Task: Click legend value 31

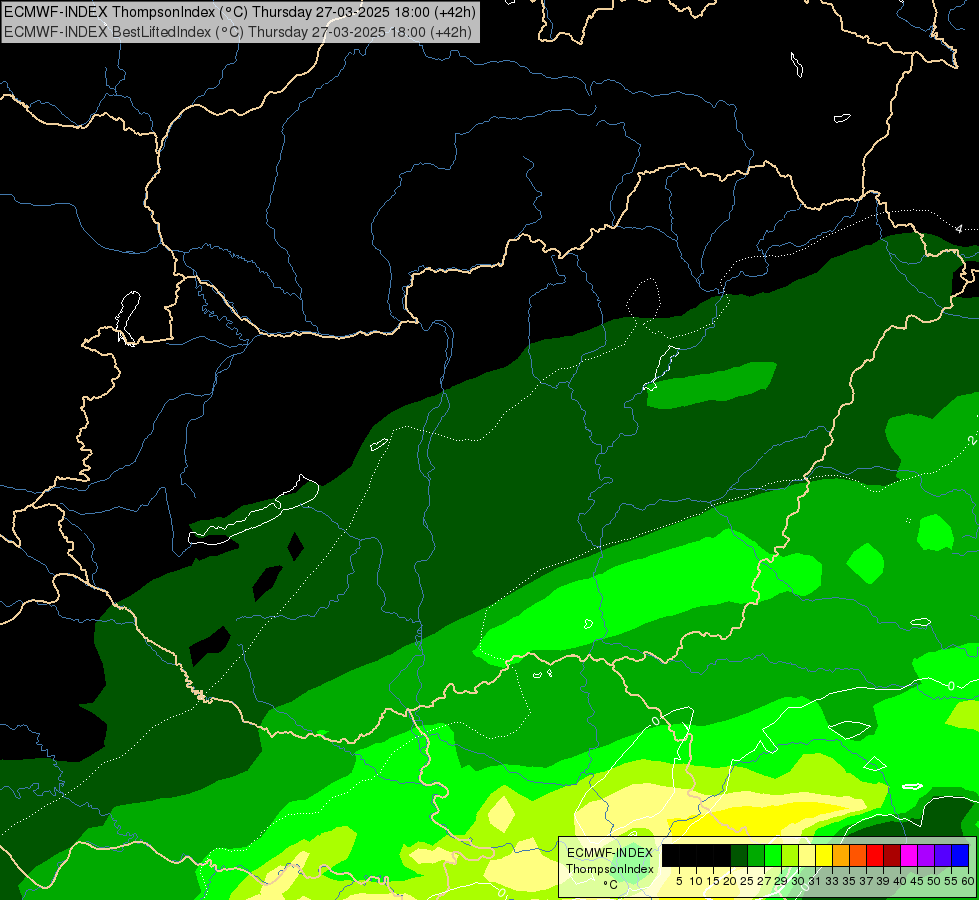Action: click(815, 881)
